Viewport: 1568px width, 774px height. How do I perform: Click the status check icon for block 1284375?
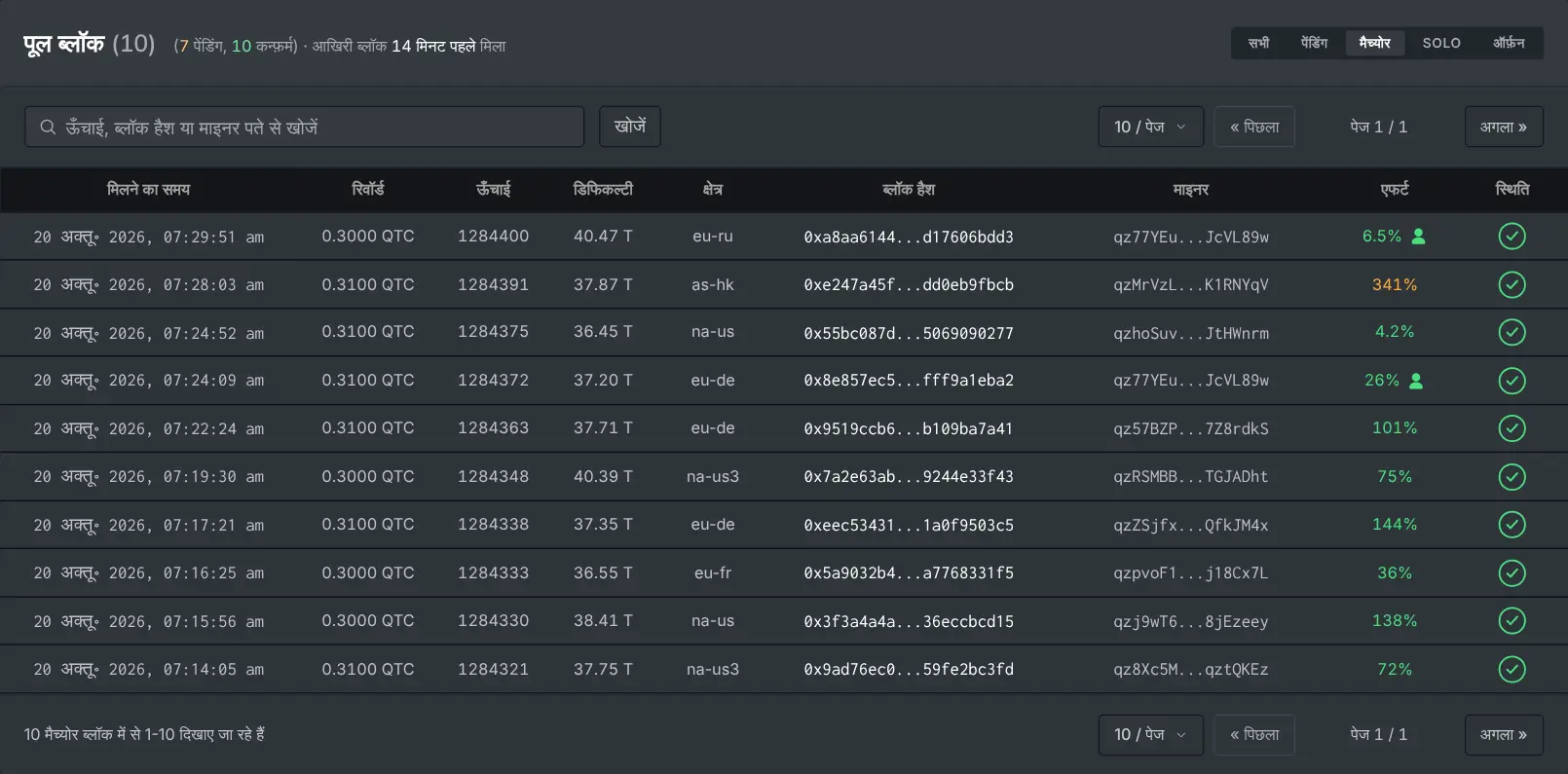point(1512,332)
